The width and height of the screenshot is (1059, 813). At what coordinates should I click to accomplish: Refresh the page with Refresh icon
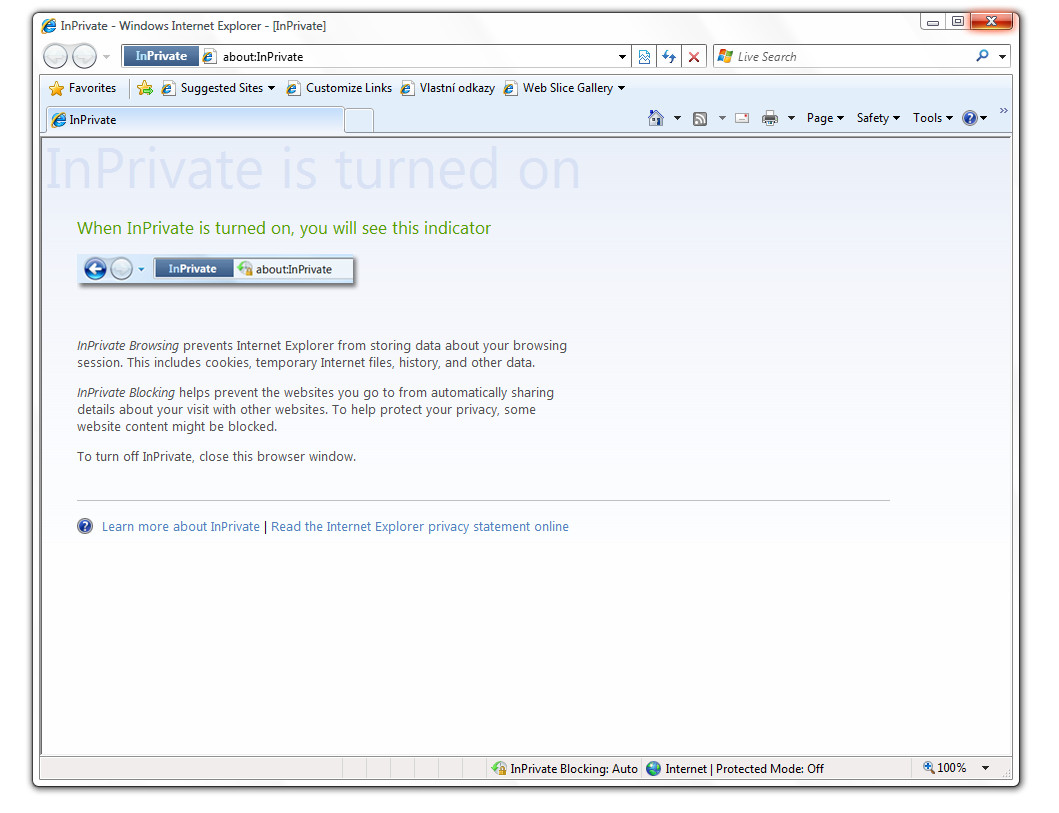pyautogui.click(x=669, y=57)
